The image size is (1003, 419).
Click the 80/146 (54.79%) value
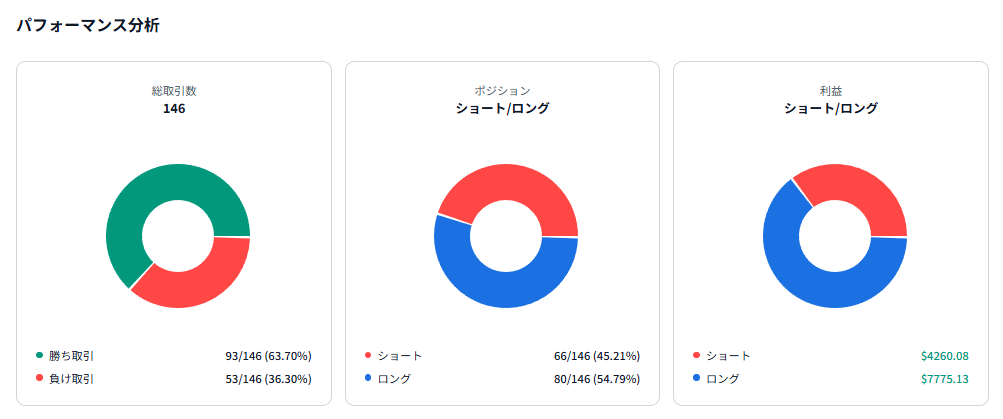click(x=597, y=379)
